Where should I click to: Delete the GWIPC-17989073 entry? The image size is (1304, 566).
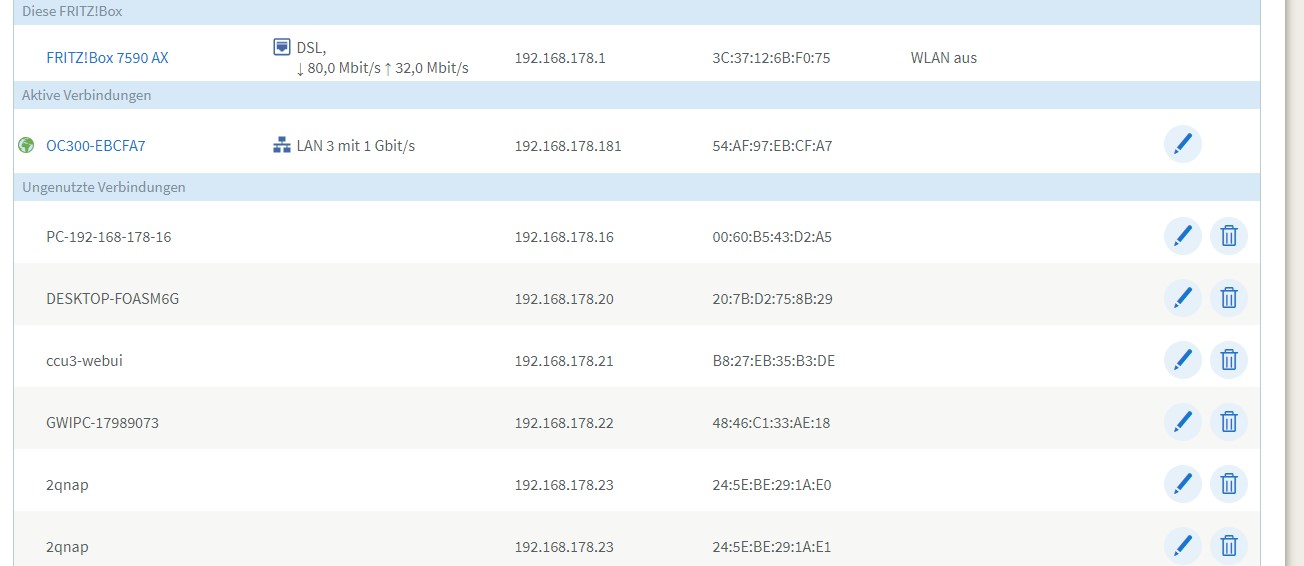click(x=1229, y=422)
